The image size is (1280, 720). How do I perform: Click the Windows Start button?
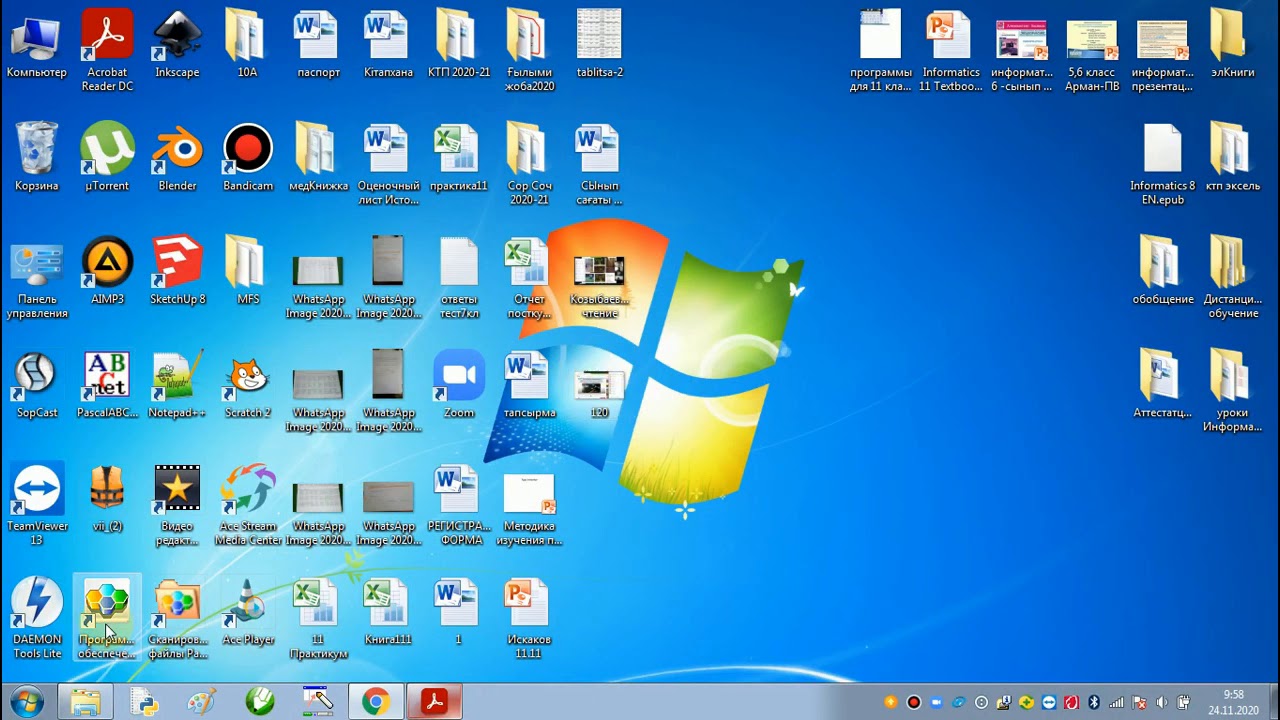27,702
